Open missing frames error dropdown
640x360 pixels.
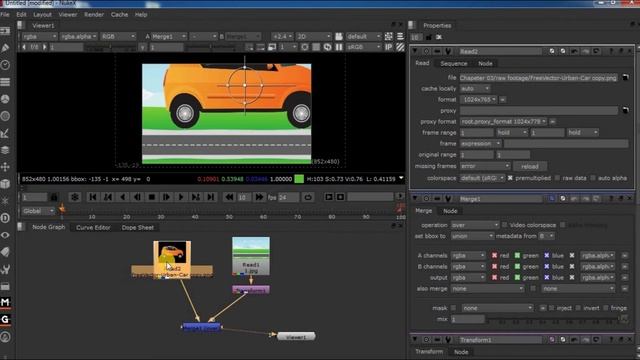[485, 166]
